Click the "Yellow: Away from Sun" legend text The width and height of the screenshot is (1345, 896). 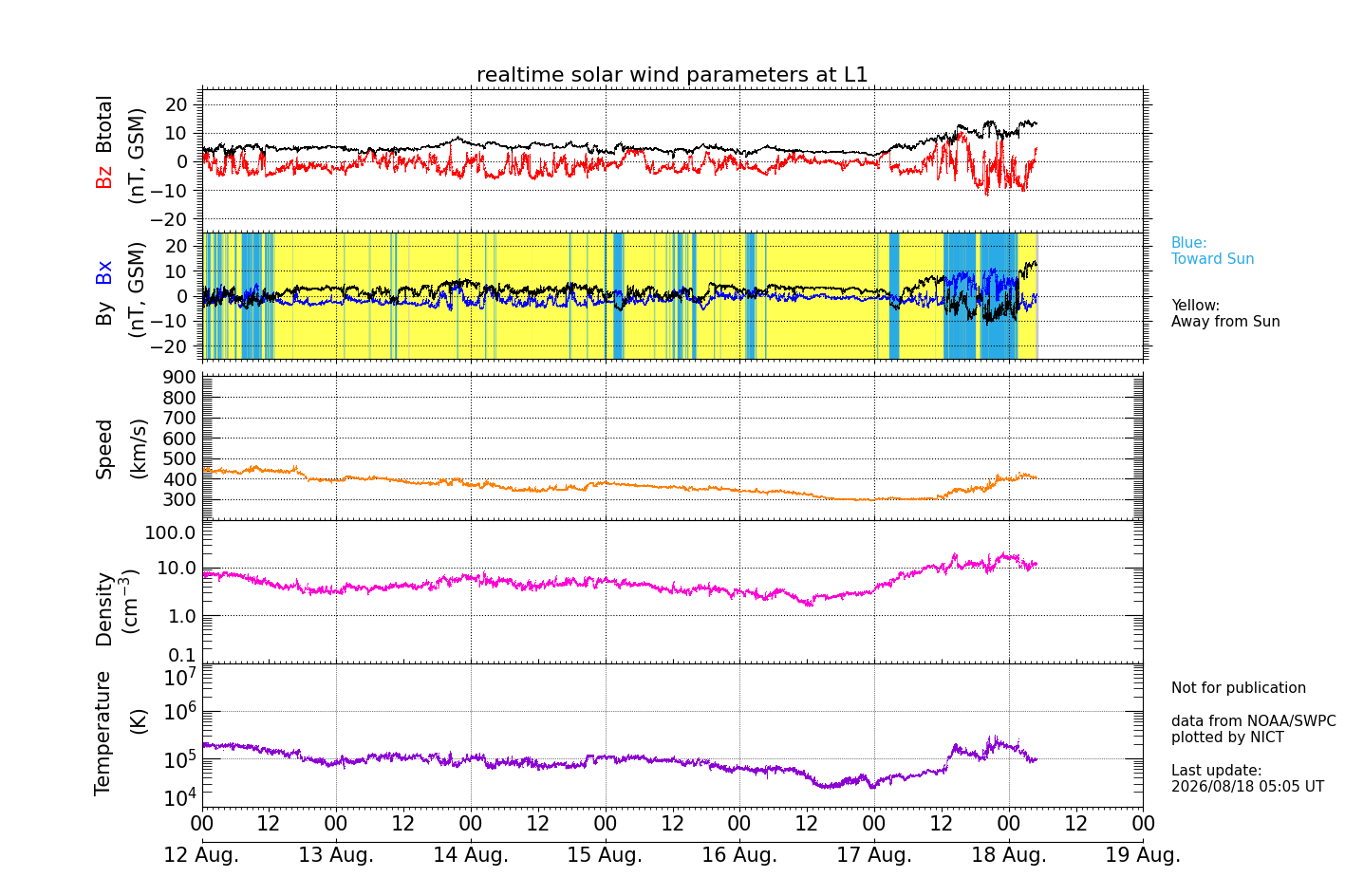point(1225,313)
